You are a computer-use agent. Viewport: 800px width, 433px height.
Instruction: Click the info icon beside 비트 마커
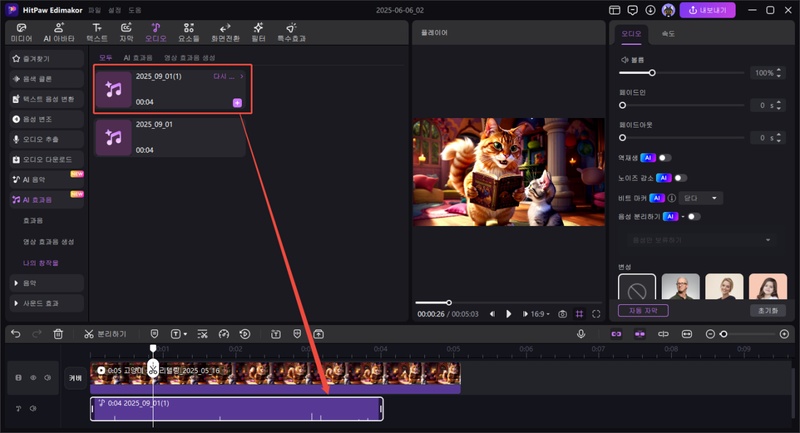[x=672, y=198]
